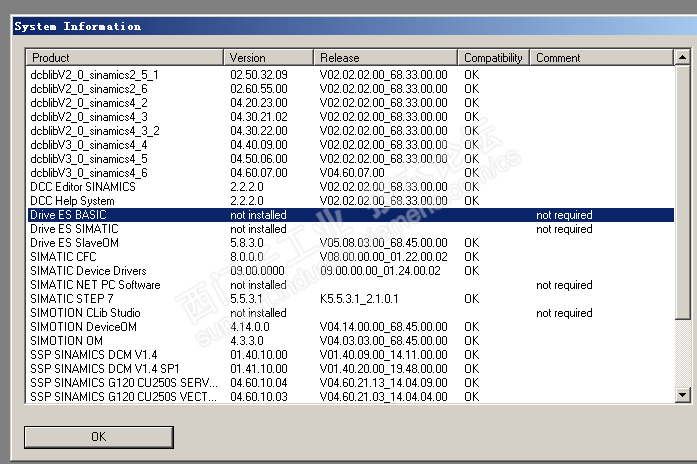This screenshot has height=464, width=697.
Task: Select the SIMATIC CFC row
Action: [350, 257]
